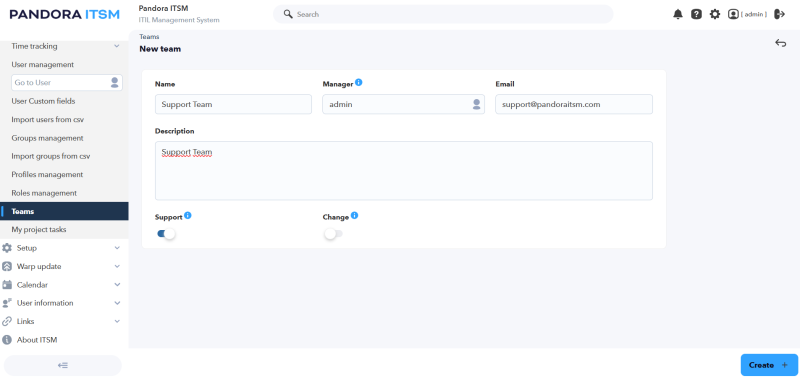Open the settings gear icon in header
Image resolution: width=800 pixels, height=379 pixels.
715,14
